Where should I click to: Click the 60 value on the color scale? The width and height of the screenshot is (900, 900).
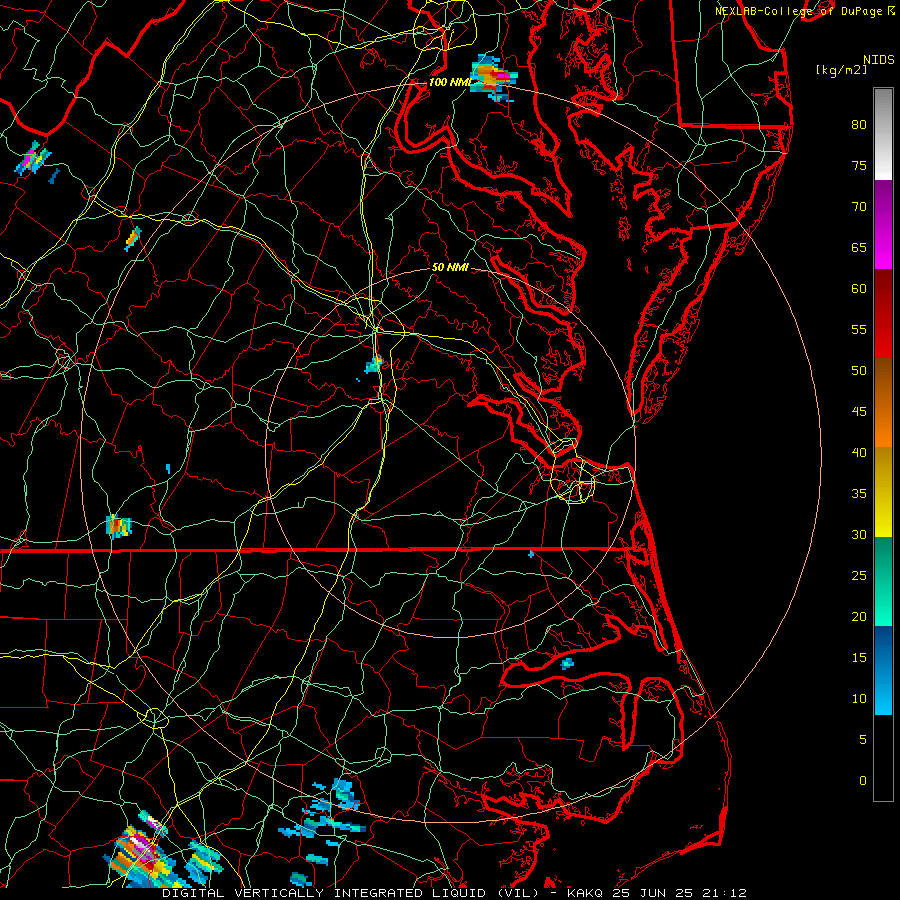[859, 289]
